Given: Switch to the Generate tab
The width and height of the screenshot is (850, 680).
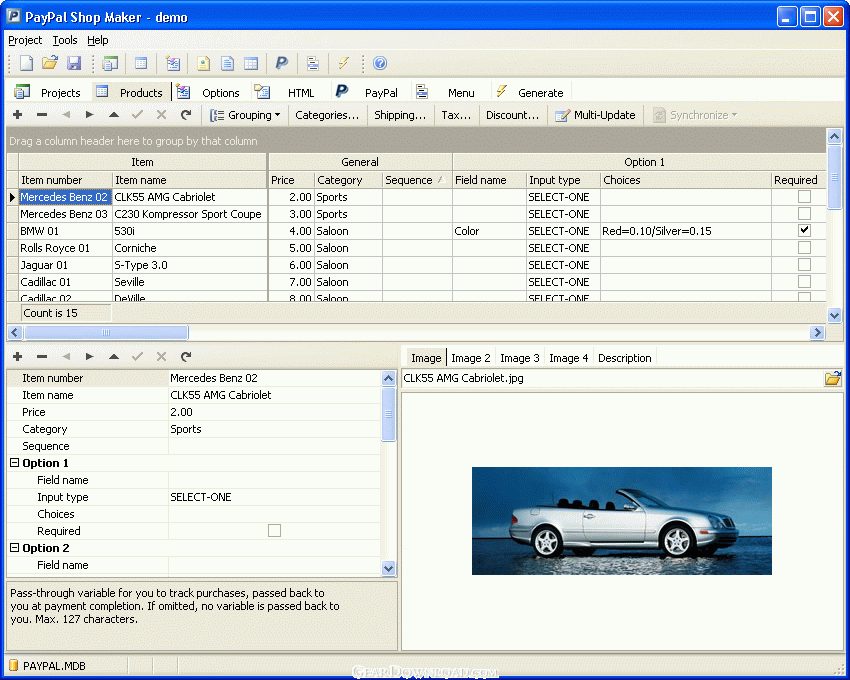Looking at the screenshot, I should coord(530,93).
